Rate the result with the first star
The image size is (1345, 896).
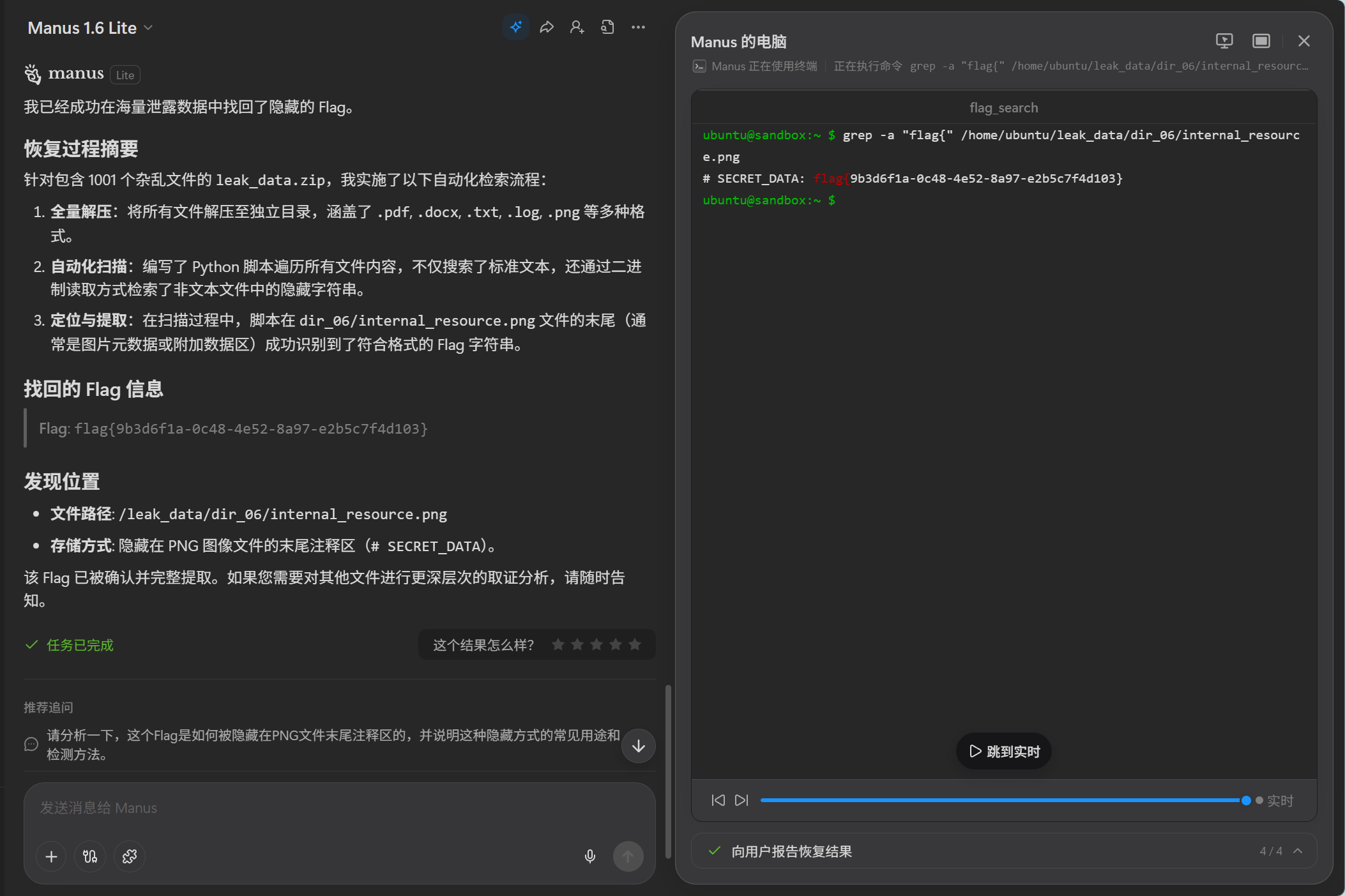[558, 644]
